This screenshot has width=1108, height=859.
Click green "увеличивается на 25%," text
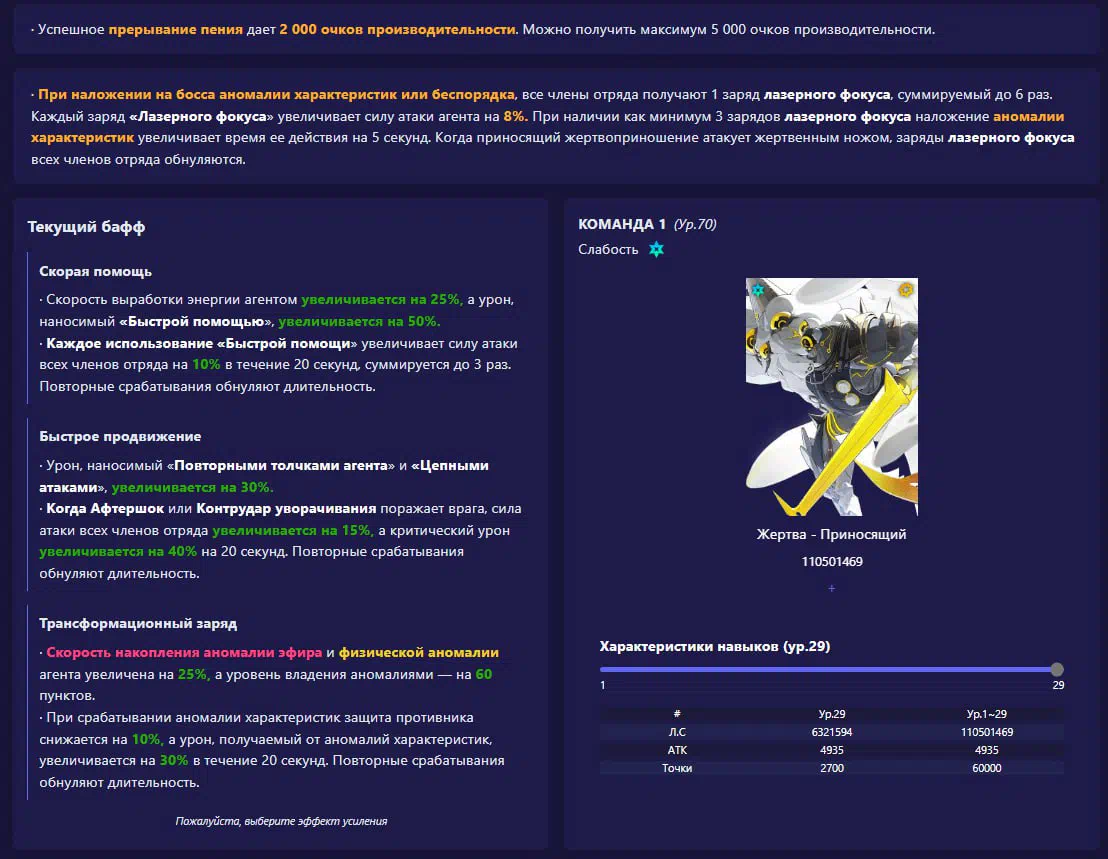click(x=382, y=300)
